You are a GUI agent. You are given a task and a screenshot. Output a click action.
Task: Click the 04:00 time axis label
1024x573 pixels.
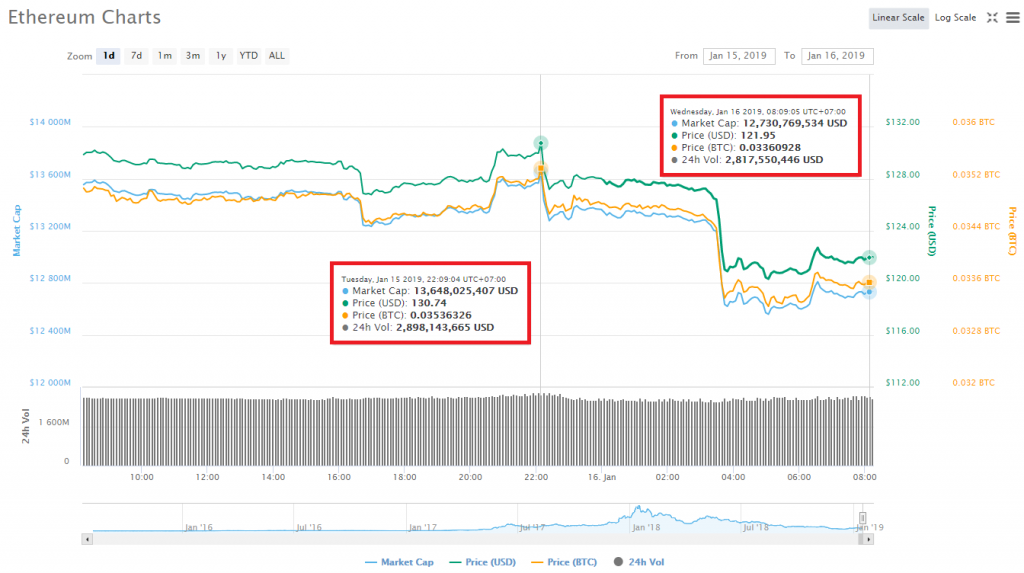coord(733,477)
